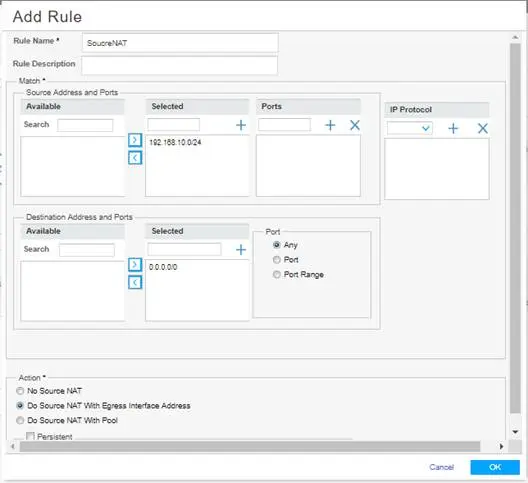Add a source port with plus icon
The image size is (528, 483).
tap(330, 125)
